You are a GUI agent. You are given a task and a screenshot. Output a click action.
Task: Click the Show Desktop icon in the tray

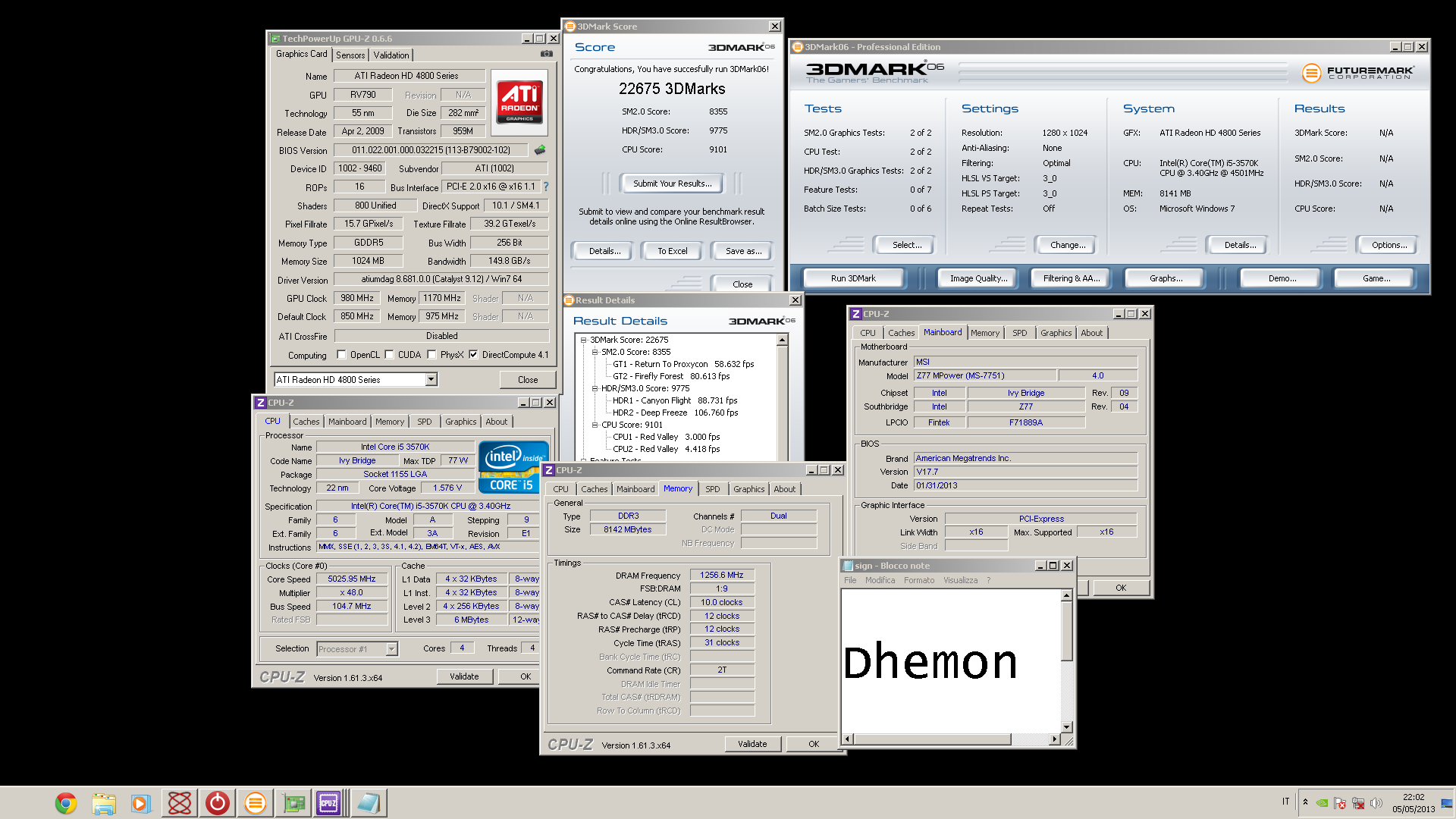[x=1447, y=803]
